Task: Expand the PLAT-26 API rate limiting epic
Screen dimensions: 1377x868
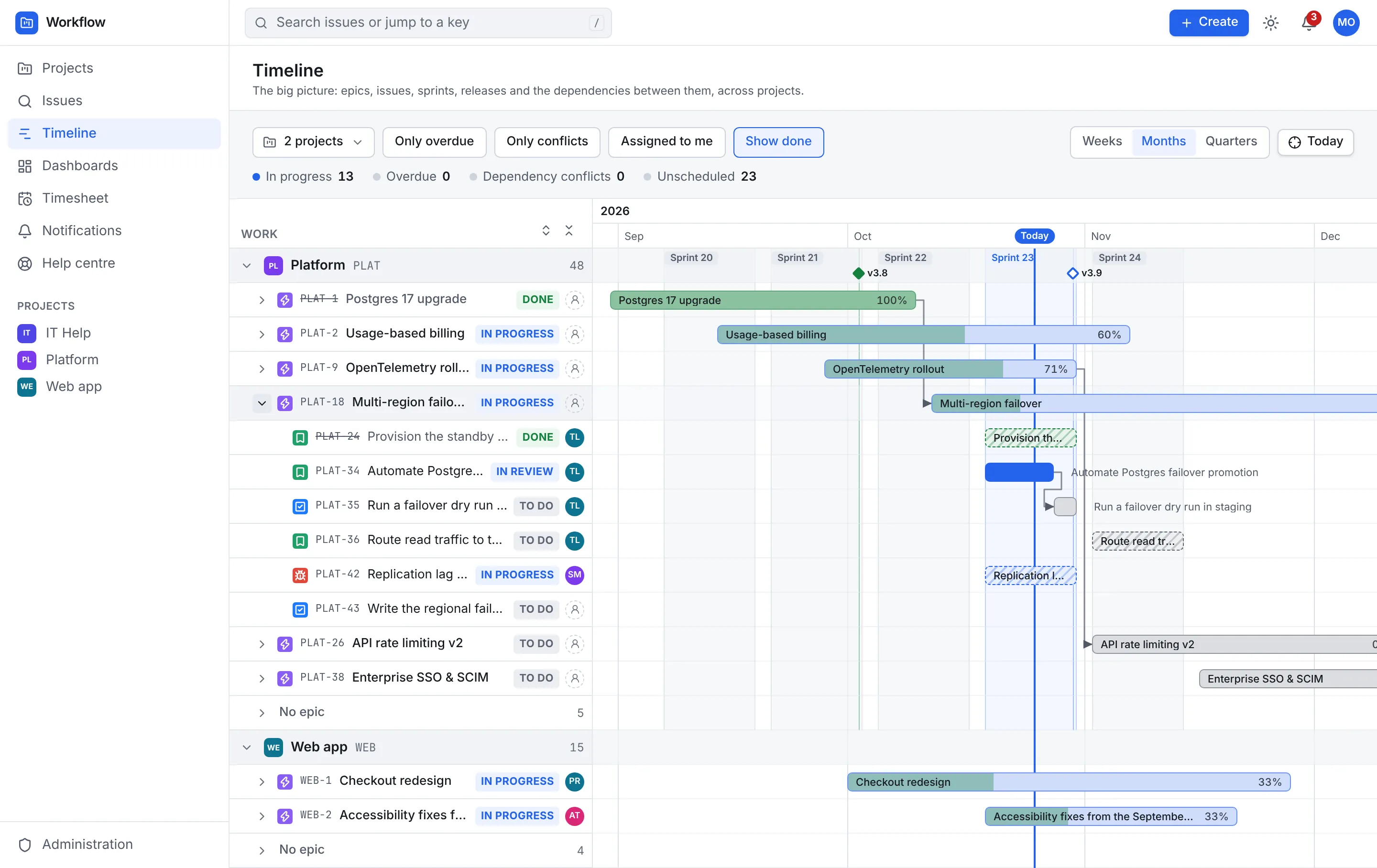Action: point(262,644)
